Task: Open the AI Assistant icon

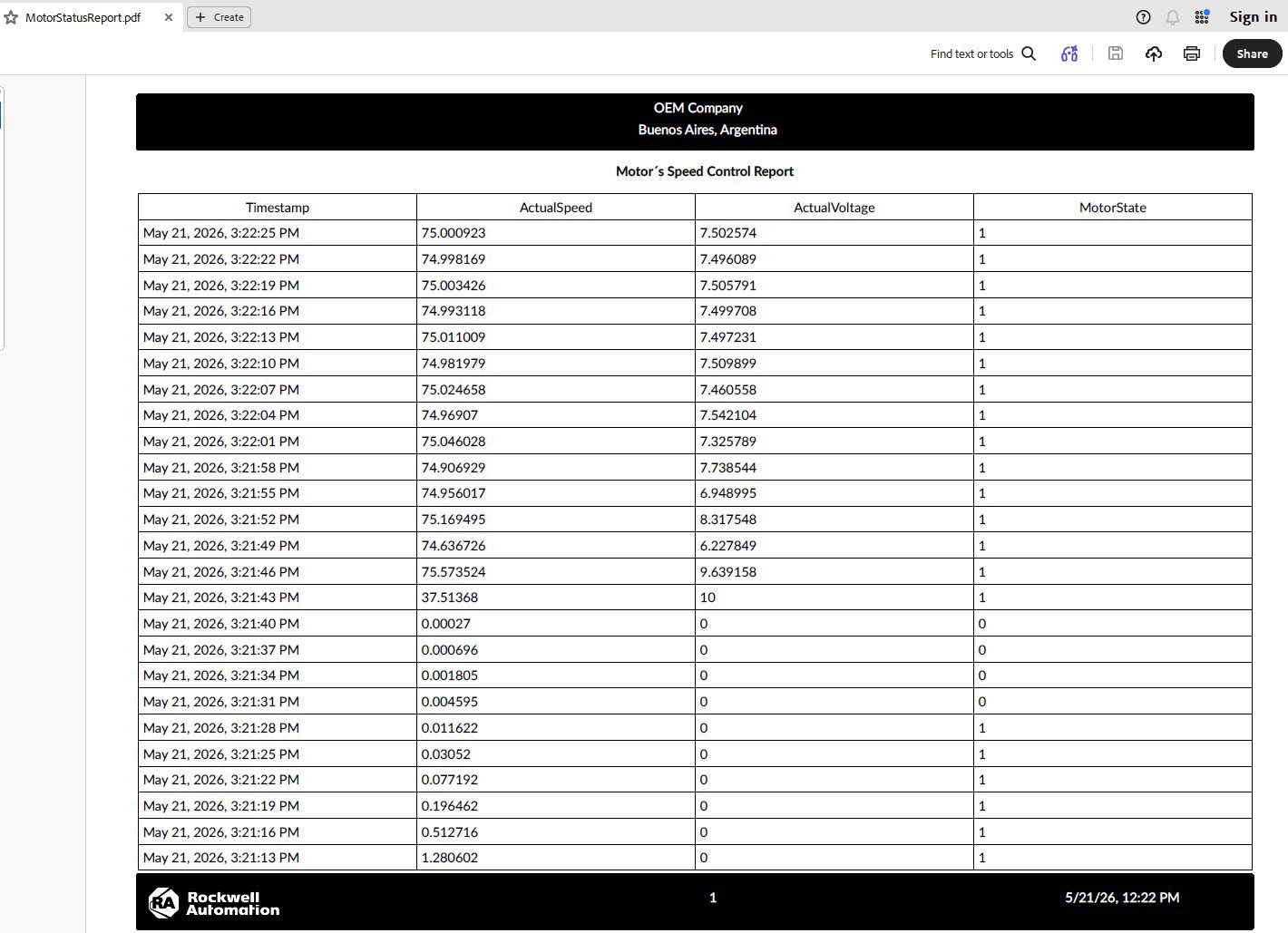Action: (1069, 53)
